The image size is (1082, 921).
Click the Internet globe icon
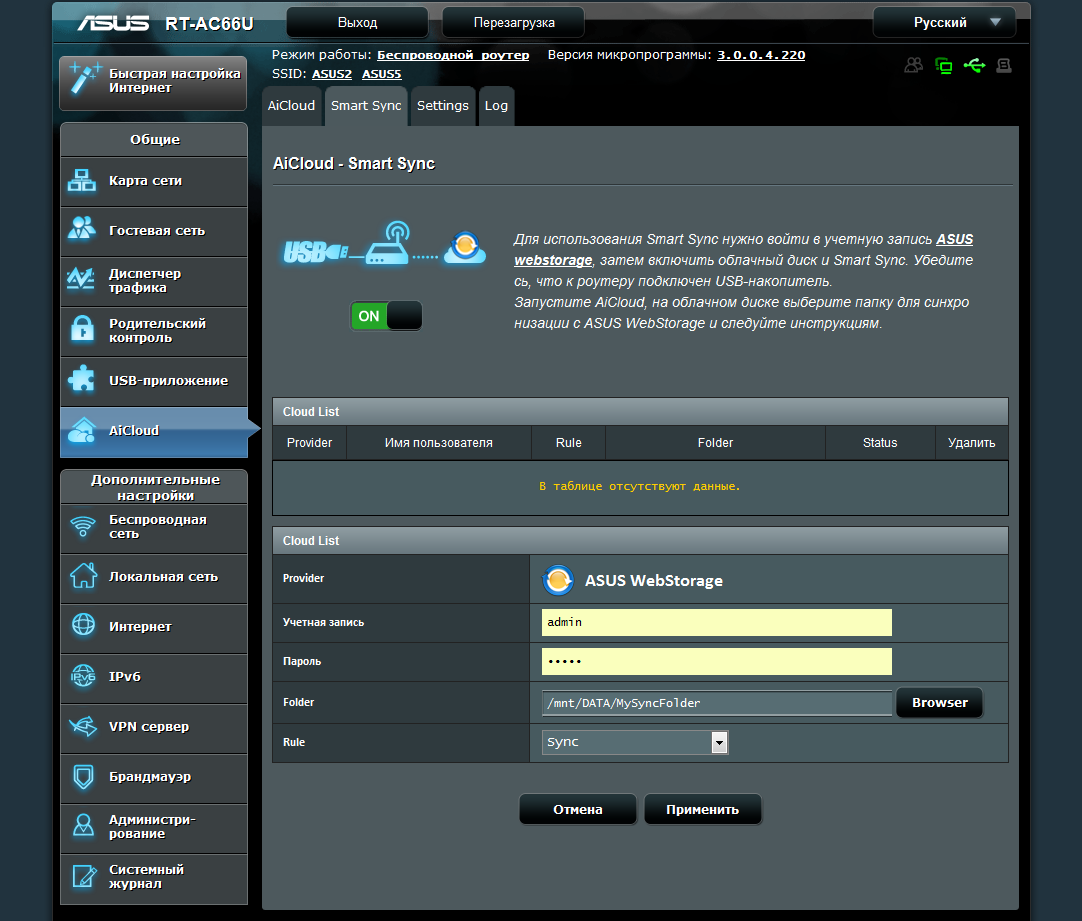tap(83, 625)
